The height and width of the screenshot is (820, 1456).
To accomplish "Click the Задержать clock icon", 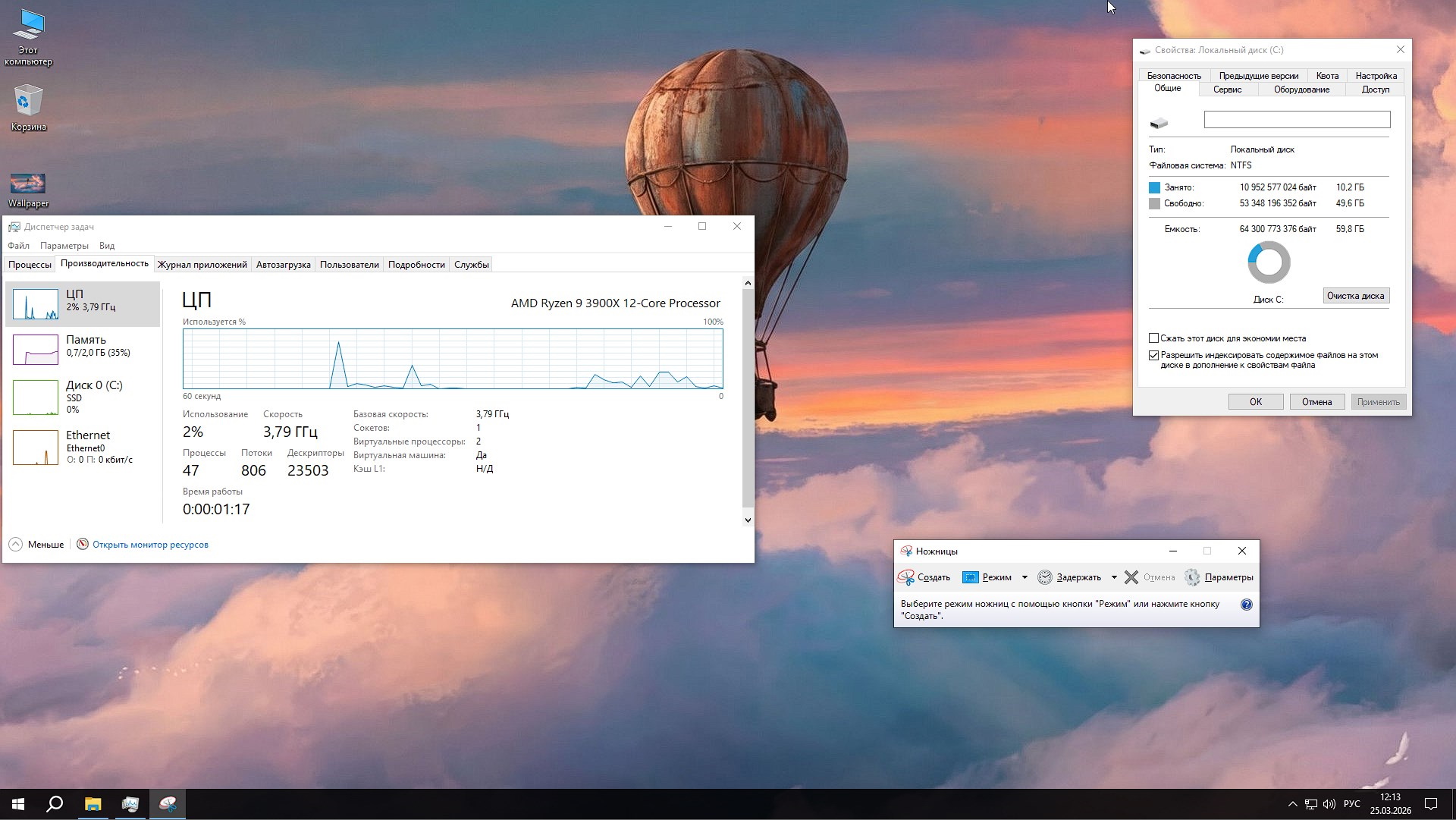I will coord(1044,577).
